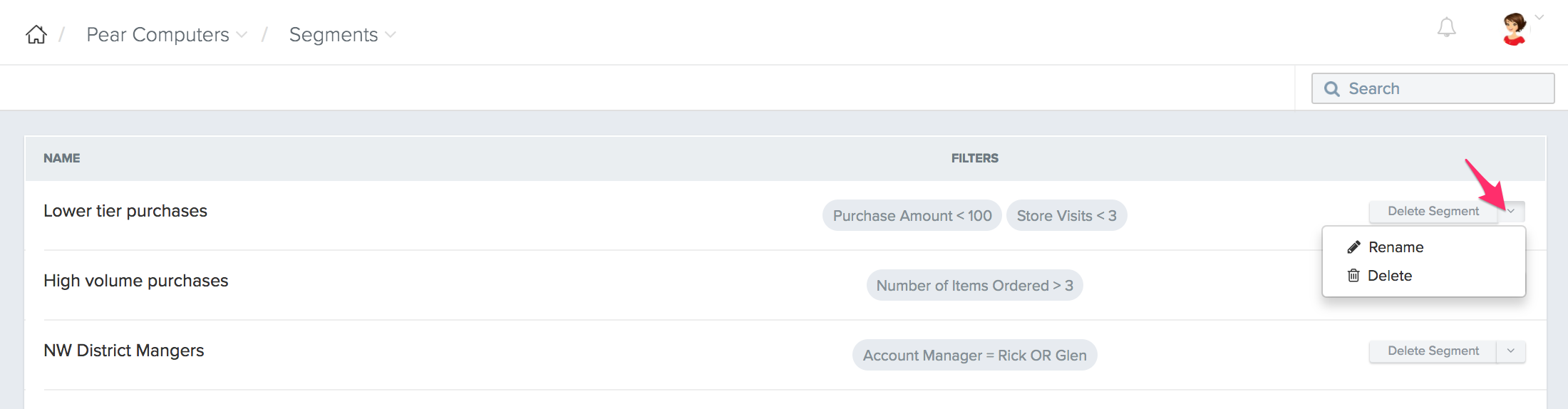
Task: Click Delete Segment for NW District Mangers
Action: pyautogui.click(x=1433, y=351)
